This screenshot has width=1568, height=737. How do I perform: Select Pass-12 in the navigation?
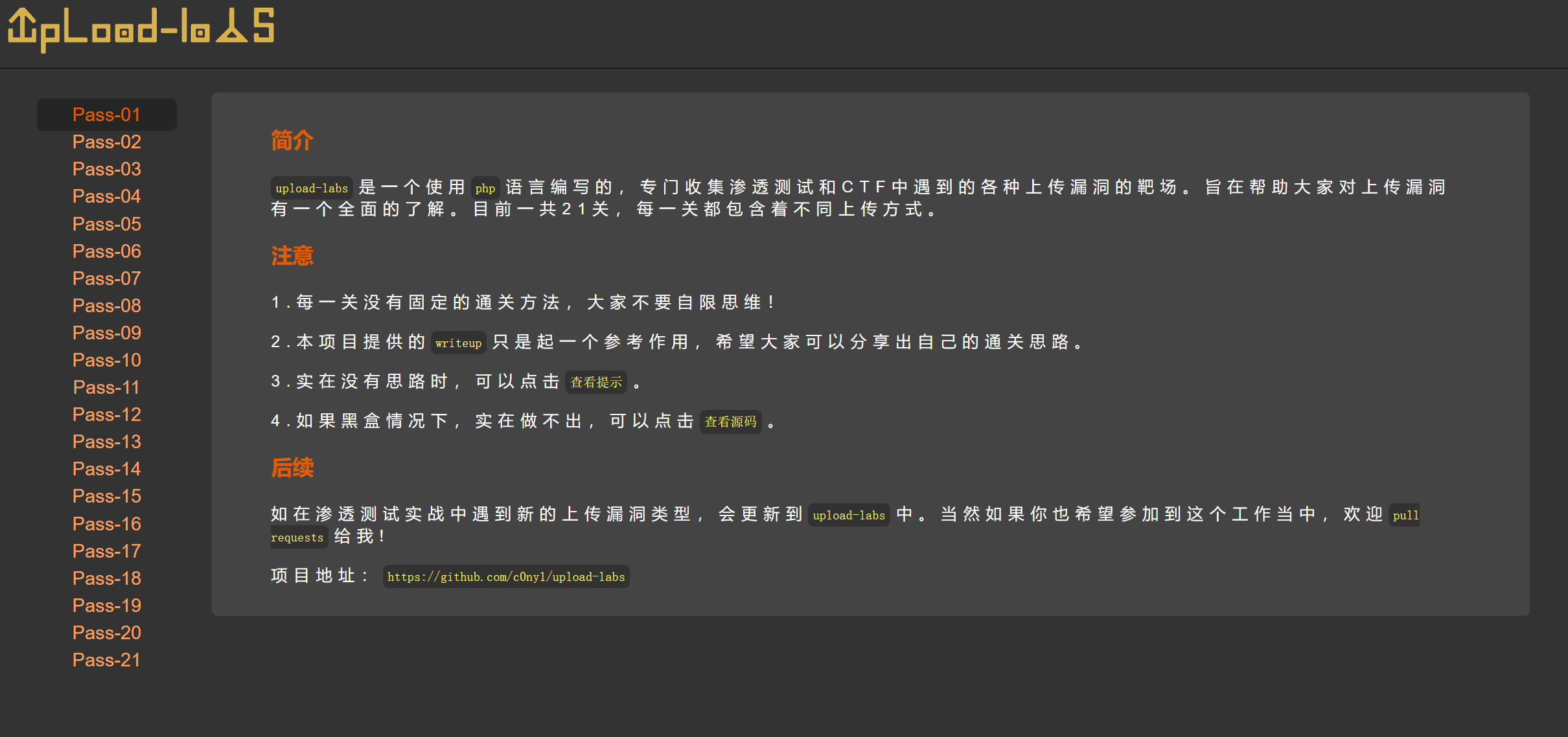pos(106,414)
